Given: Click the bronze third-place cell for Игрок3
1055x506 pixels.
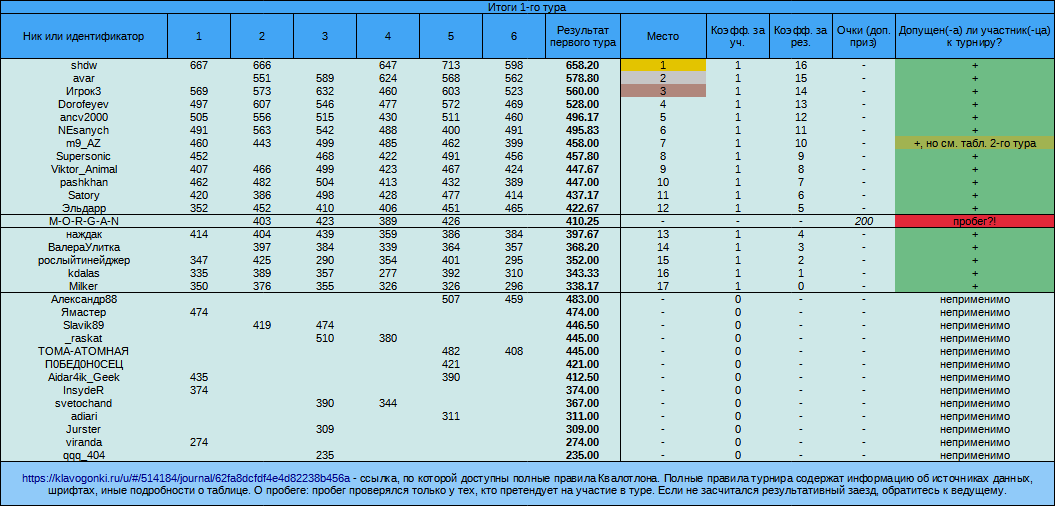Looking at the screenshot, I should coord(663,91).
